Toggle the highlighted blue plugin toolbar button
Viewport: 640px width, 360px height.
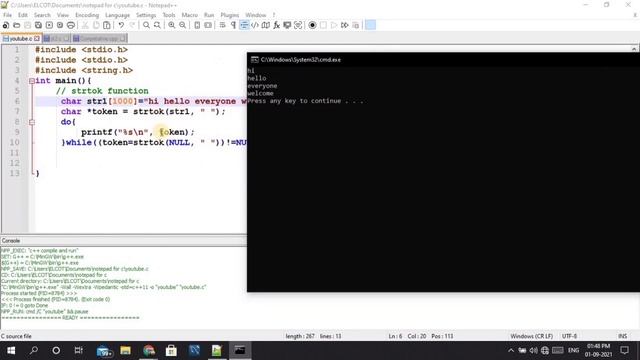tap(370, 25)
